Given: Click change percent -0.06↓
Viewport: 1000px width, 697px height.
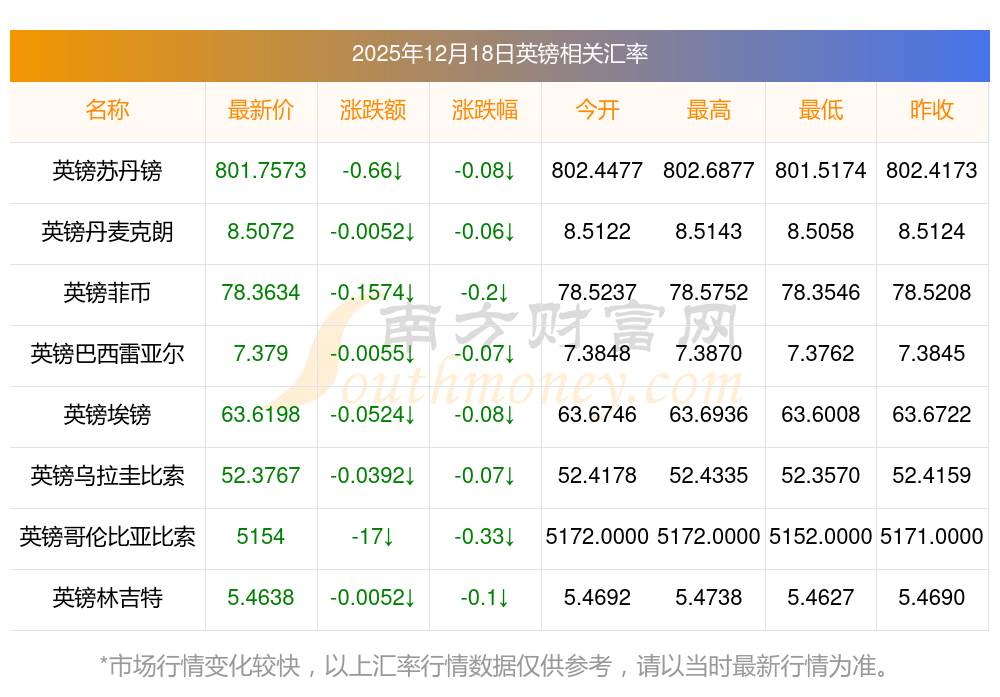Looking at the screenshot, I should 485,231.
